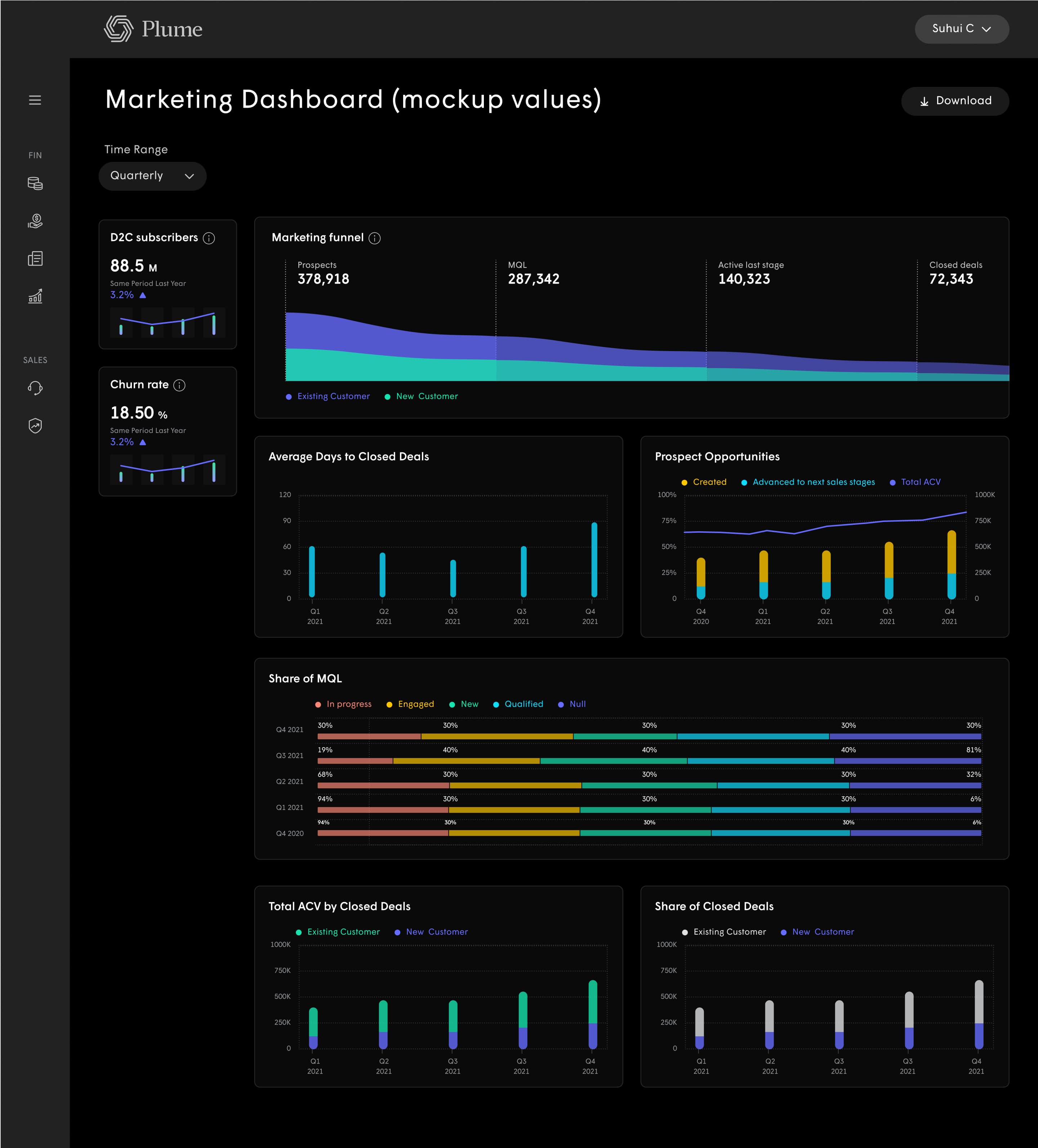Toggle Qualified legend in Share of MQL

click(x=518, y=704)
